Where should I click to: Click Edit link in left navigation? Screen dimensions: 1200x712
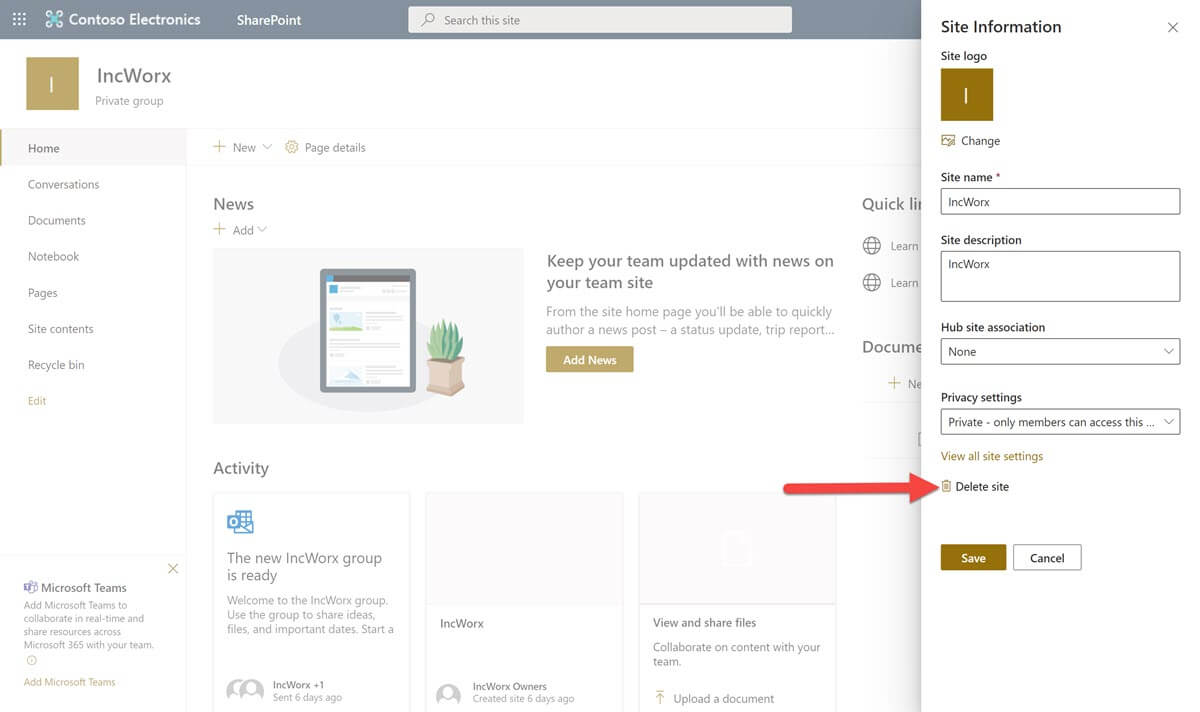(37, 401)
